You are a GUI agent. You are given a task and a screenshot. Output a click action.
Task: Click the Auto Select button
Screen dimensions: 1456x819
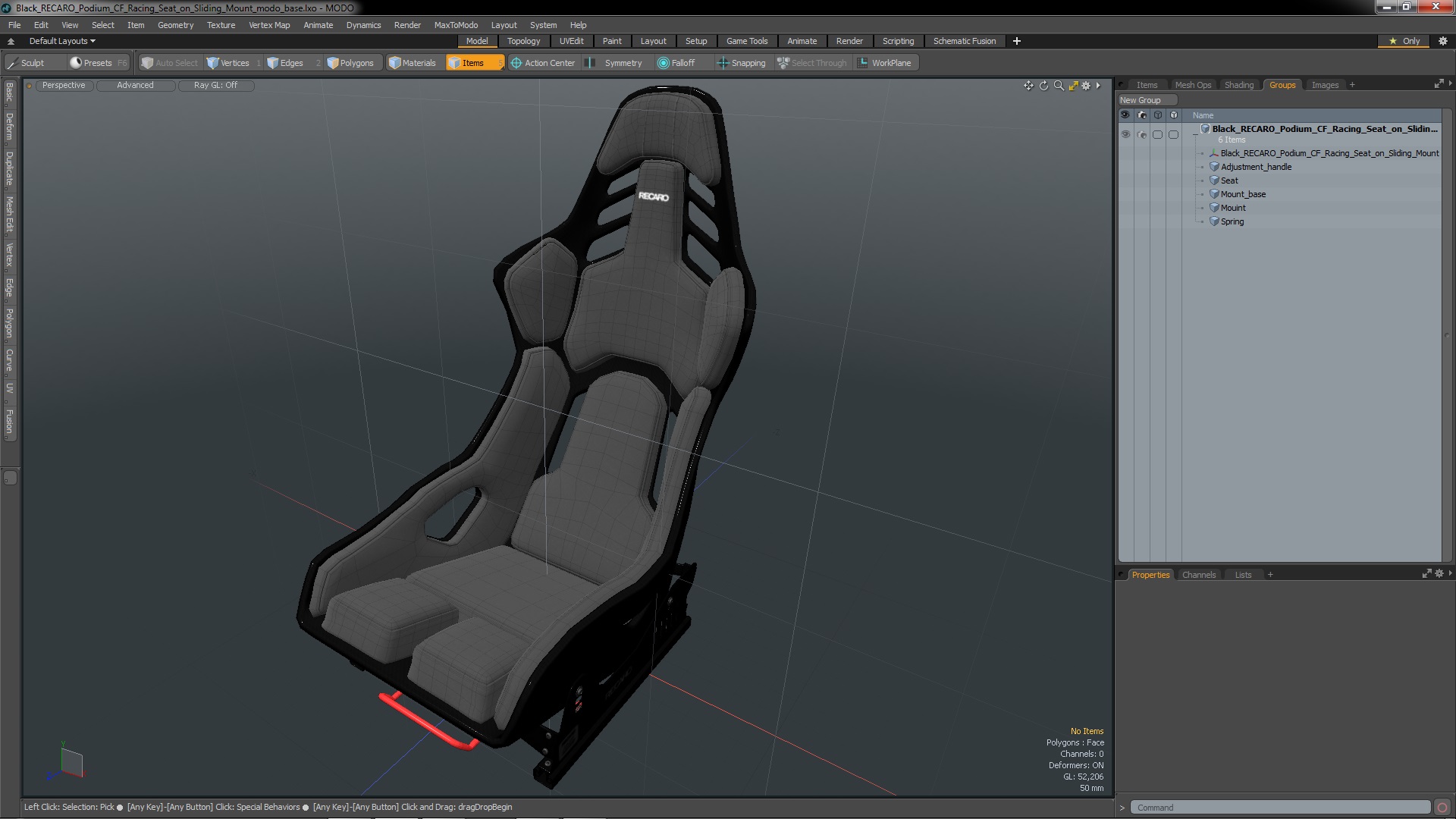coord(170,63)
